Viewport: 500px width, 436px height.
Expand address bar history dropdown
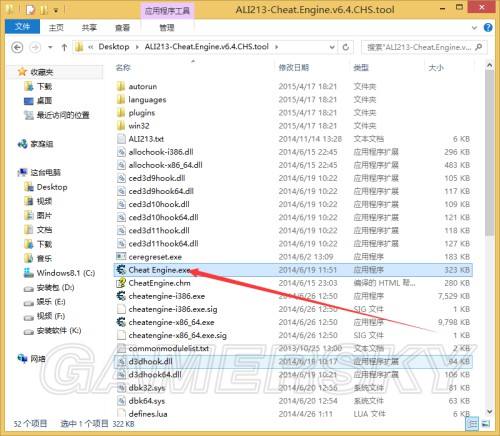tap(332, 47)
